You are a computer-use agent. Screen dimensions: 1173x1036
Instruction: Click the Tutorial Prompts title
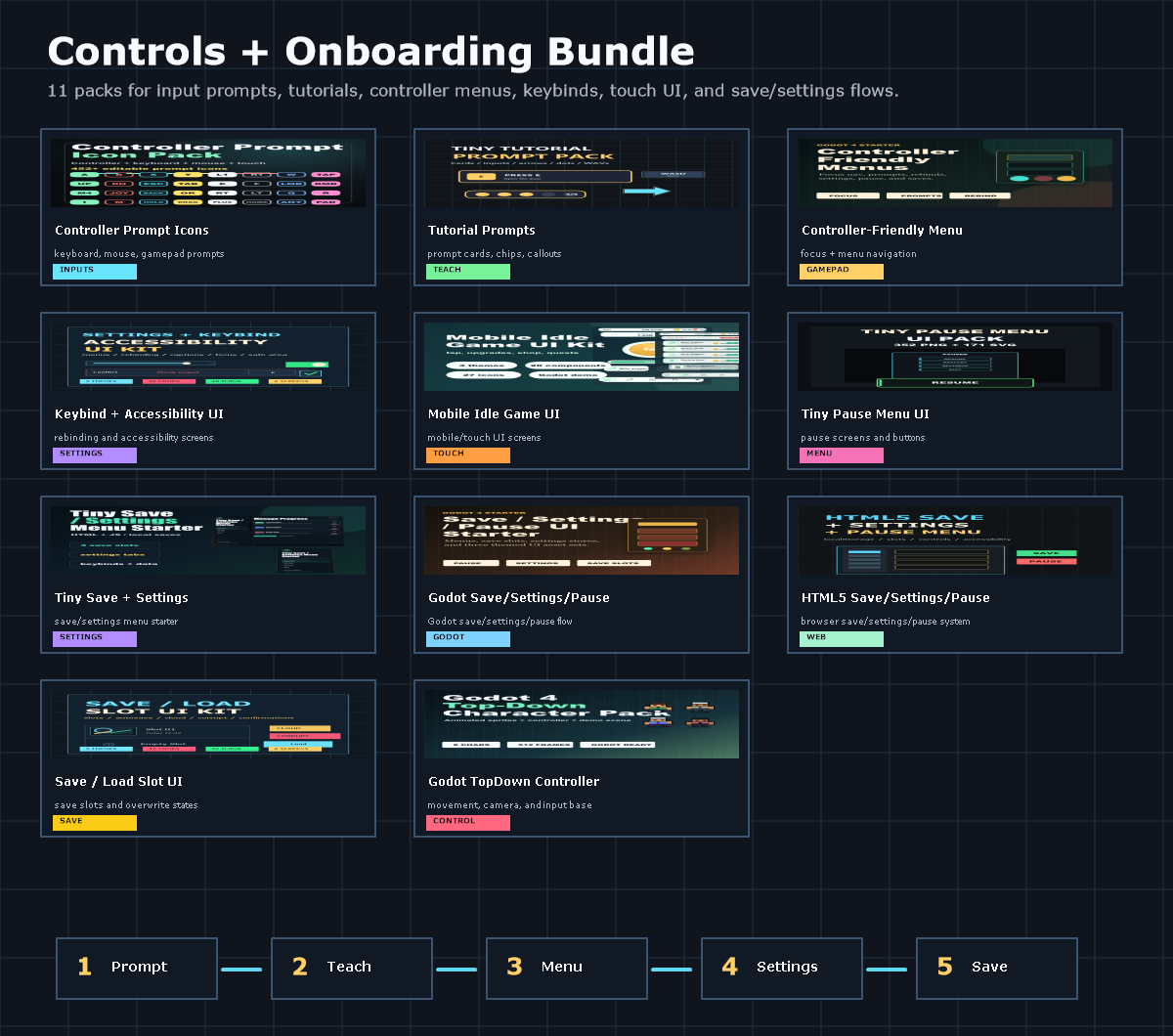pyautogui.click(x=482, y=231)
